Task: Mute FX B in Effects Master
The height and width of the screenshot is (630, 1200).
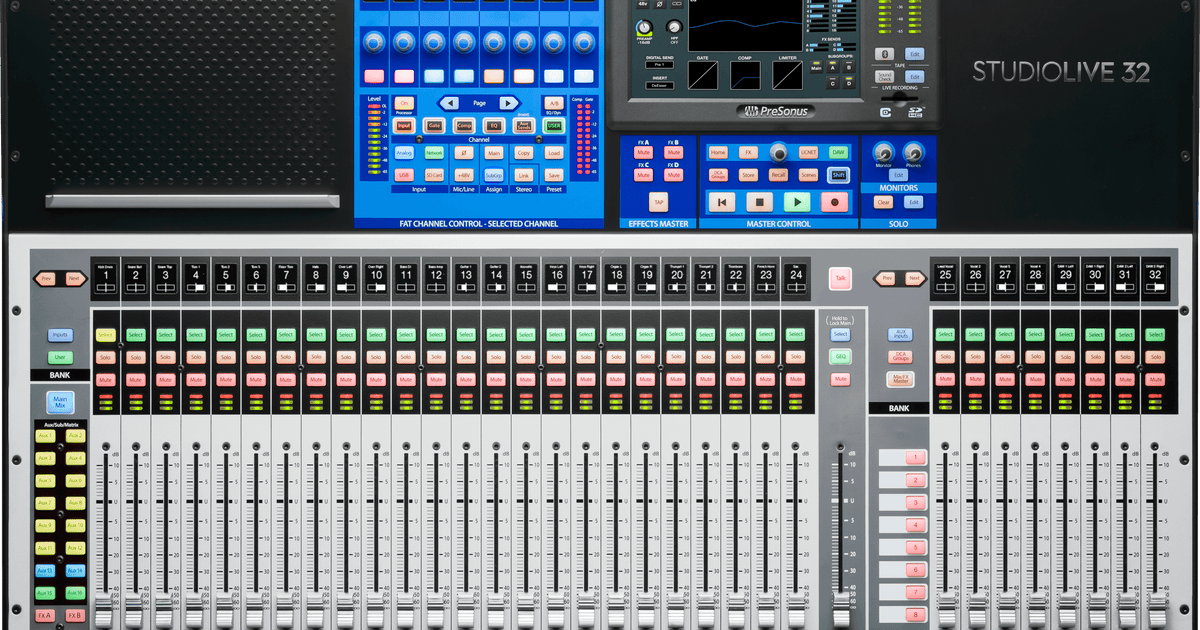Action: pos(673,152)
